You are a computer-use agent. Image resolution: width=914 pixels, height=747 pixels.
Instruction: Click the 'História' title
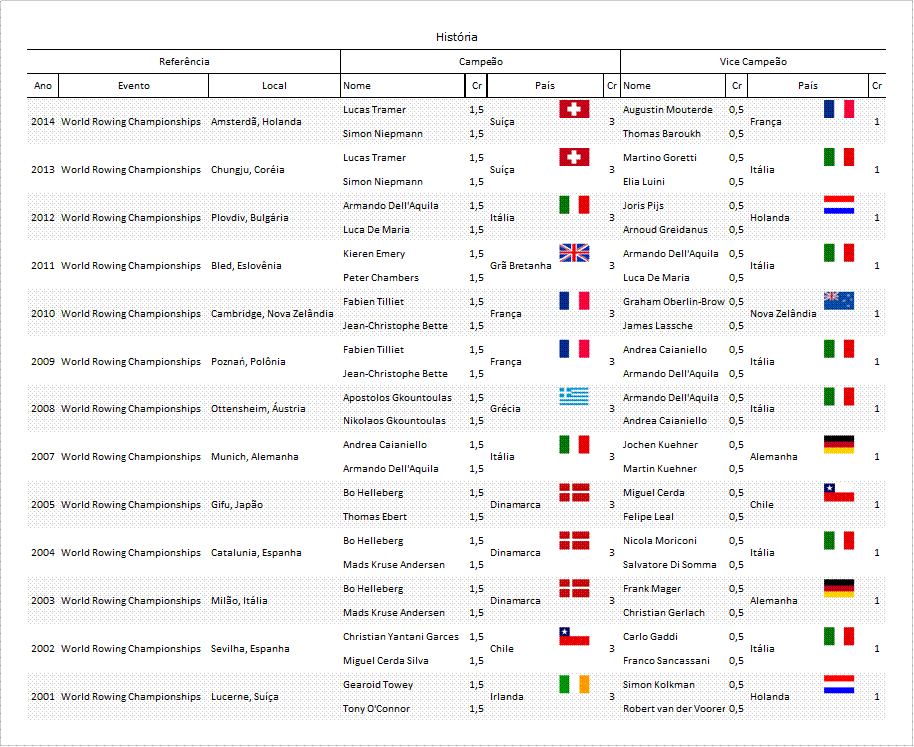click(456, 37)
